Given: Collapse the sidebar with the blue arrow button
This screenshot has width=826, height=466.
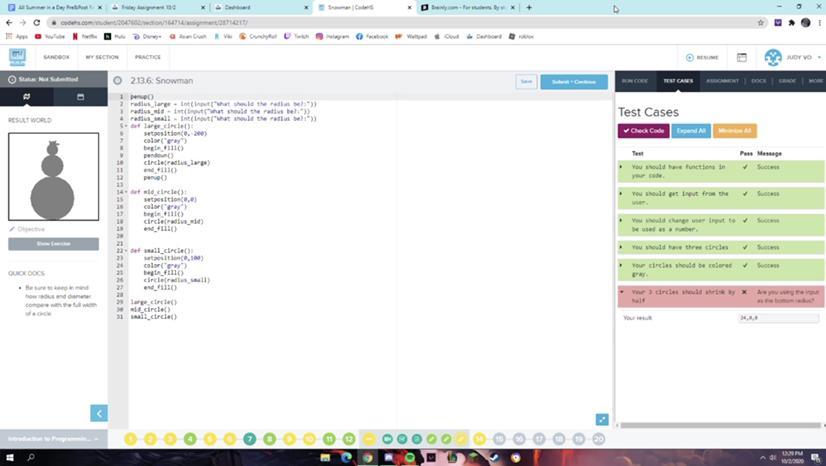Looking at the screenshot, I should coord(99,413).
